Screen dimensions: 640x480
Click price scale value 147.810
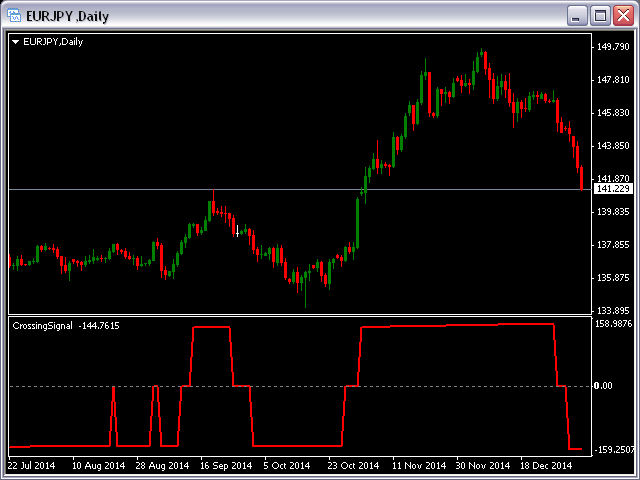point(613,80)
